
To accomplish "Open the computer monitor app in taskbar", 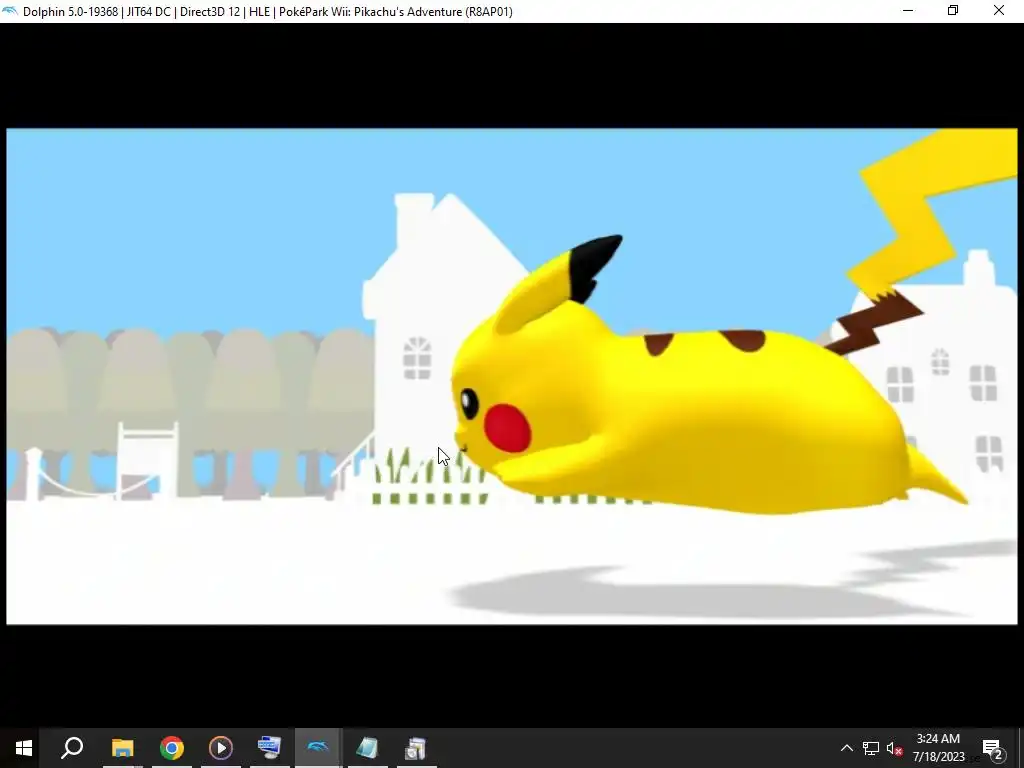I will click(x=269, y=748).
